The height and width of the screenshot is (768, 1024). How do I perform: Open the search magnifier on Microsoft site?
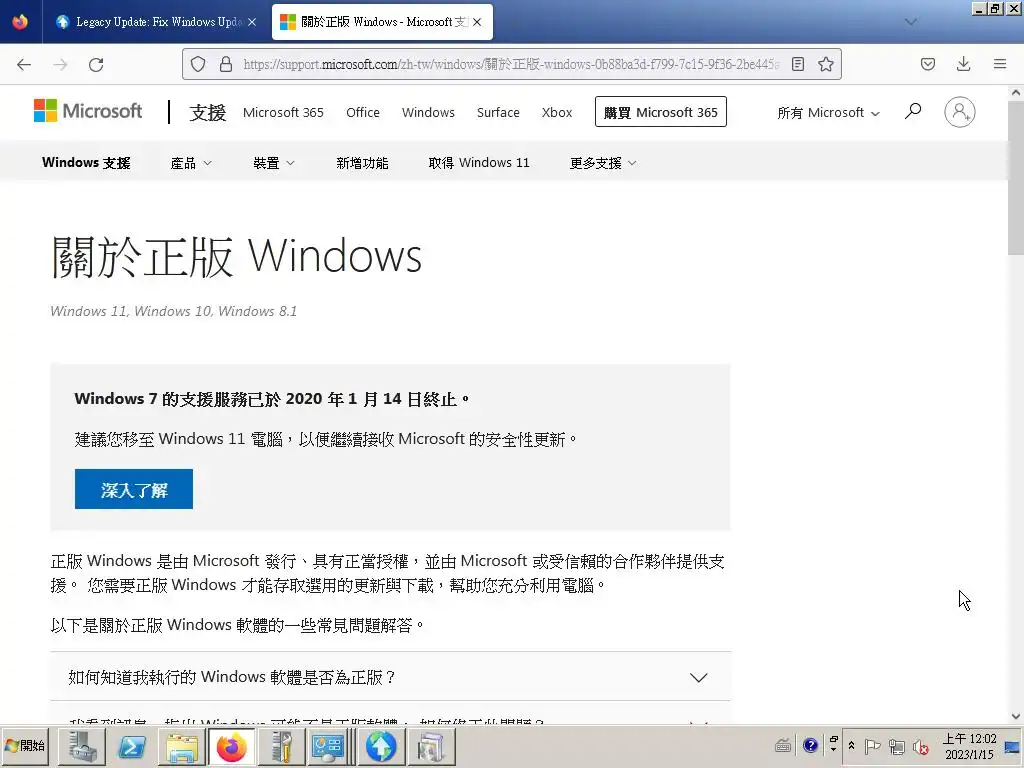coord(913,112)
